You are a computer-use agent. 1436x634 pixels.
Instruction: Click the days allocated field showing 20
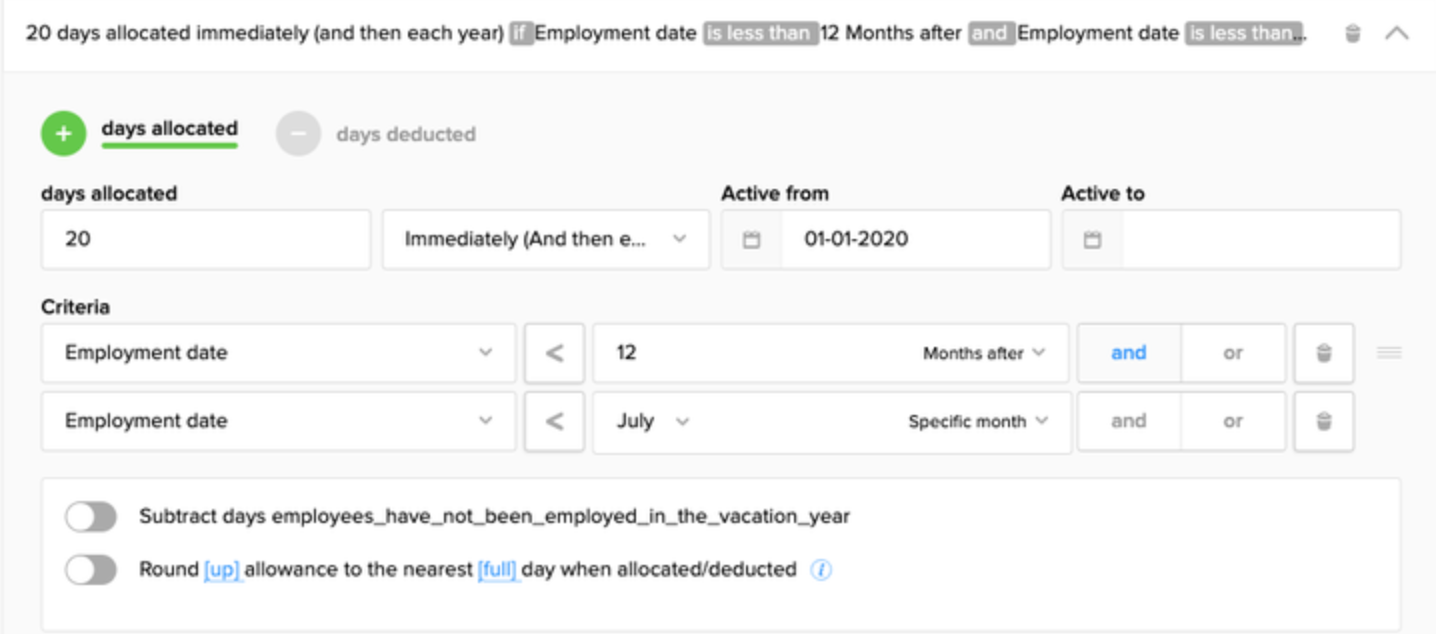pos(205,240)
